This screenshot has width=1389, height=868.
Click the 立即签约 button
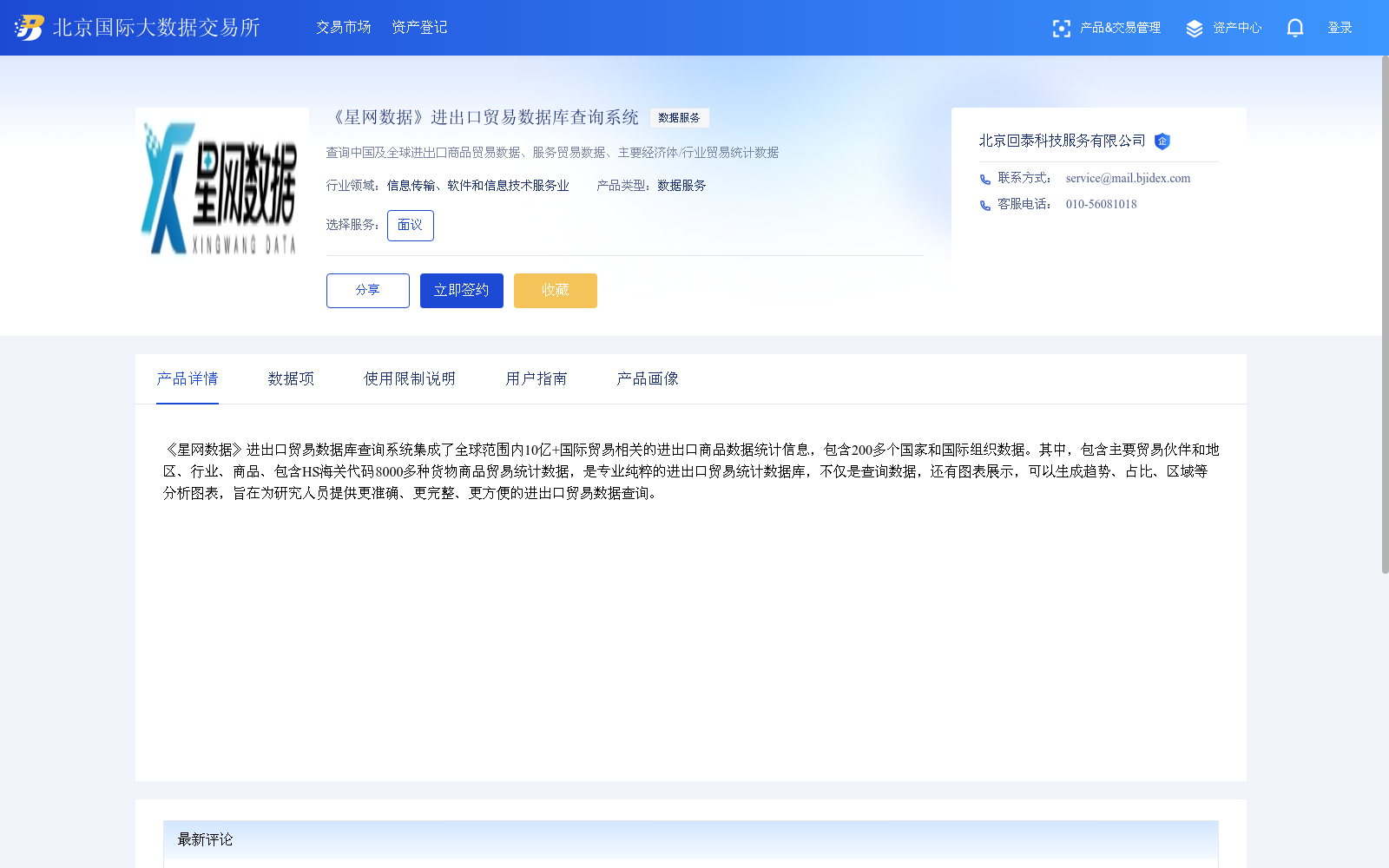pos(462,291)
